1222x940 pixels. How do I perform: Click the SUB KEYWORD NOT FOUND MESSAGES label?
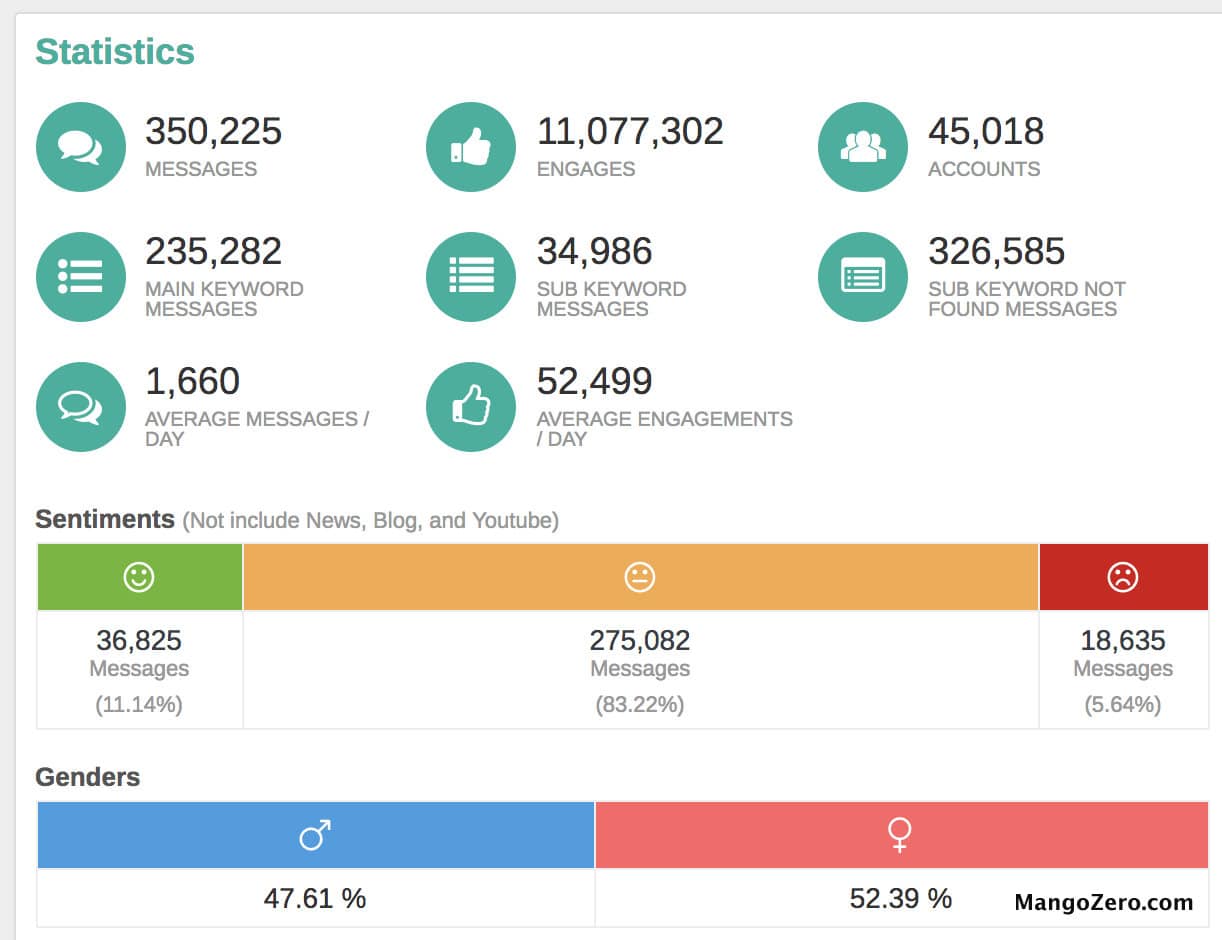[x=1027, y=299]
